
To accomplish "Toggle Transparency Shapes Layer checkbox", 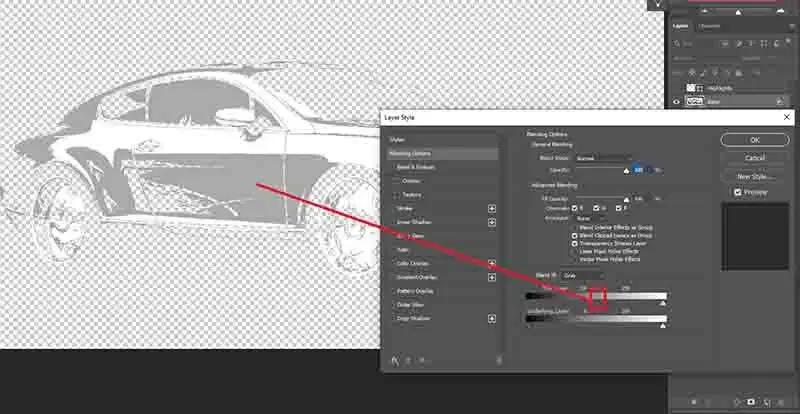I will pos(574,244).
